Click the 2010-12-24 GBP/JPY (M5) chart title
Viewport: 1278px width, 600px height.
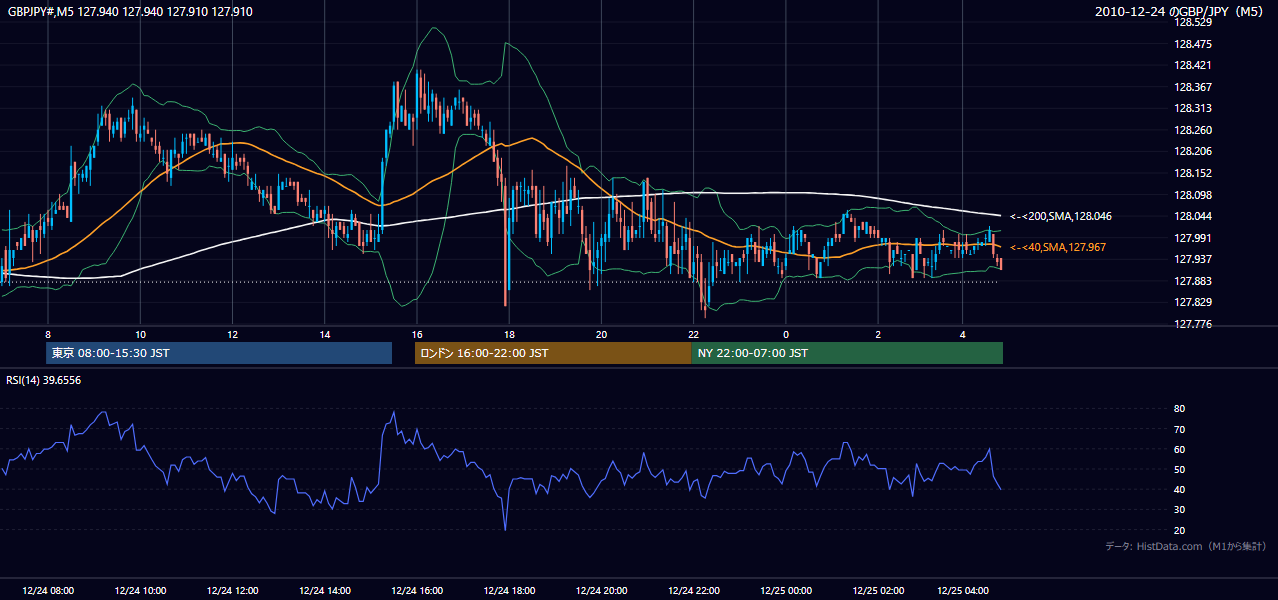[x=1181, y=11]
